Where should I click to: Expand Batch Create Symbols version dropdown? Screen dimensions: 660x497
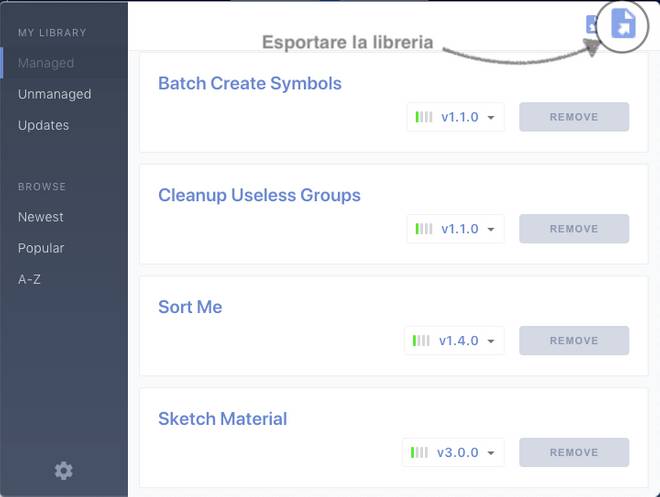(456, 117)
